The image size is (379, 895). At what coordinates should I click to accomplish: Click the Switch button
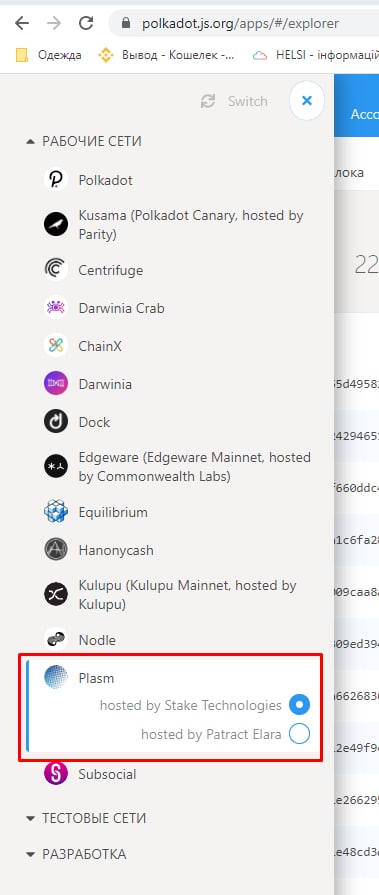coord(234,101)
